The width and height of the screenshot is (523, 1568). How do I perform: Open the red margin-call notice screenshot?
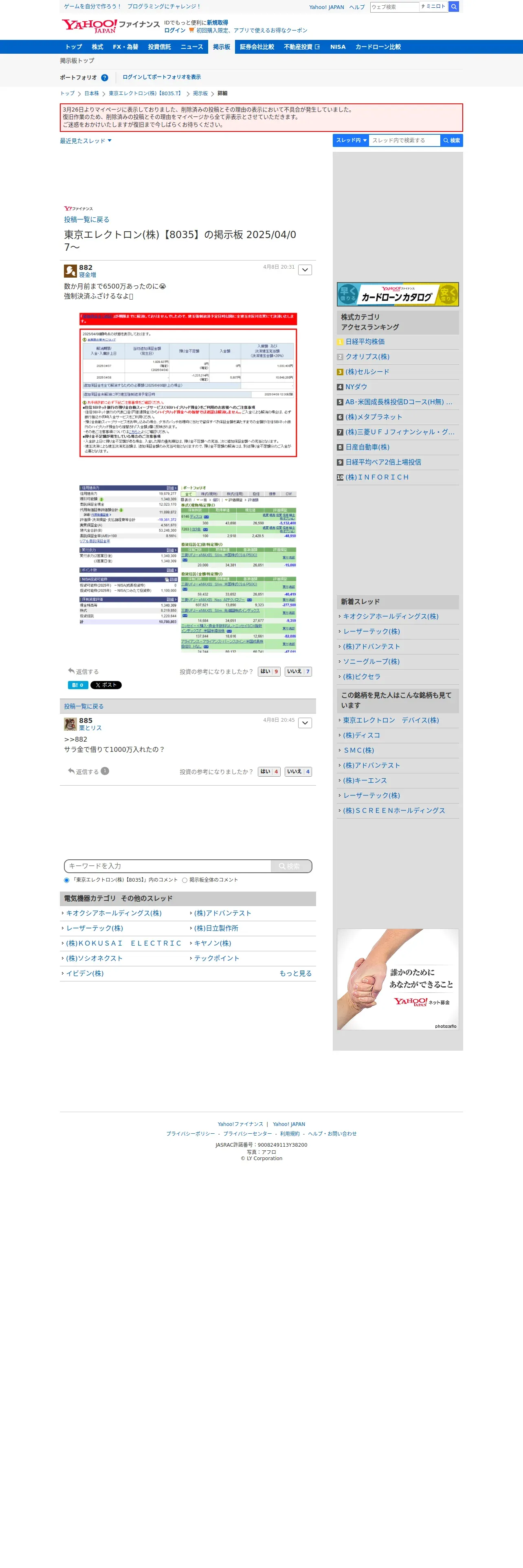188,385
